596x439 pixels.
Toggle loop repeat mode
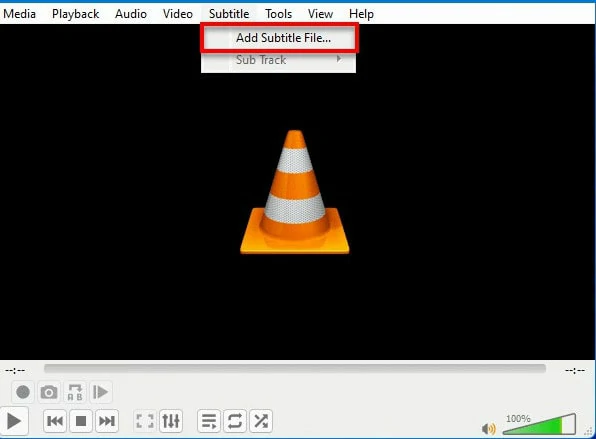[x=235, y=421]
